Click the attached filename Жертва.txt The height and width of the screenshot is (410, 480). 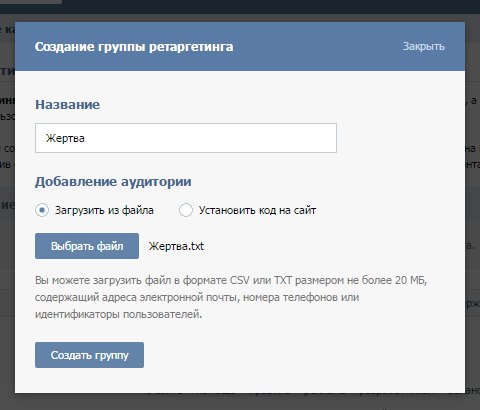click(x=176, y=246)
